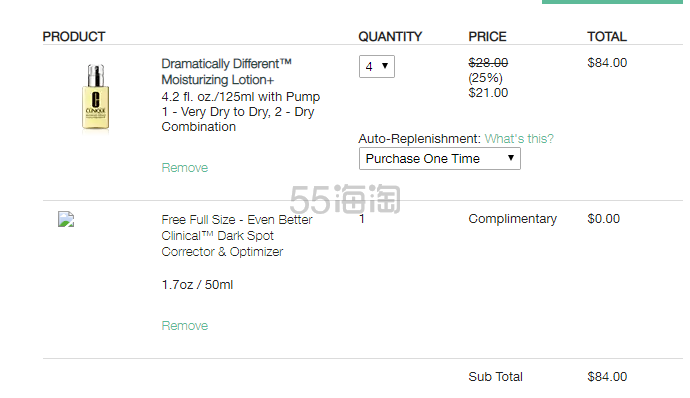Click the broken image icon for free gift
This screenshot has height=398, width=690.
(x=66, y=219)
